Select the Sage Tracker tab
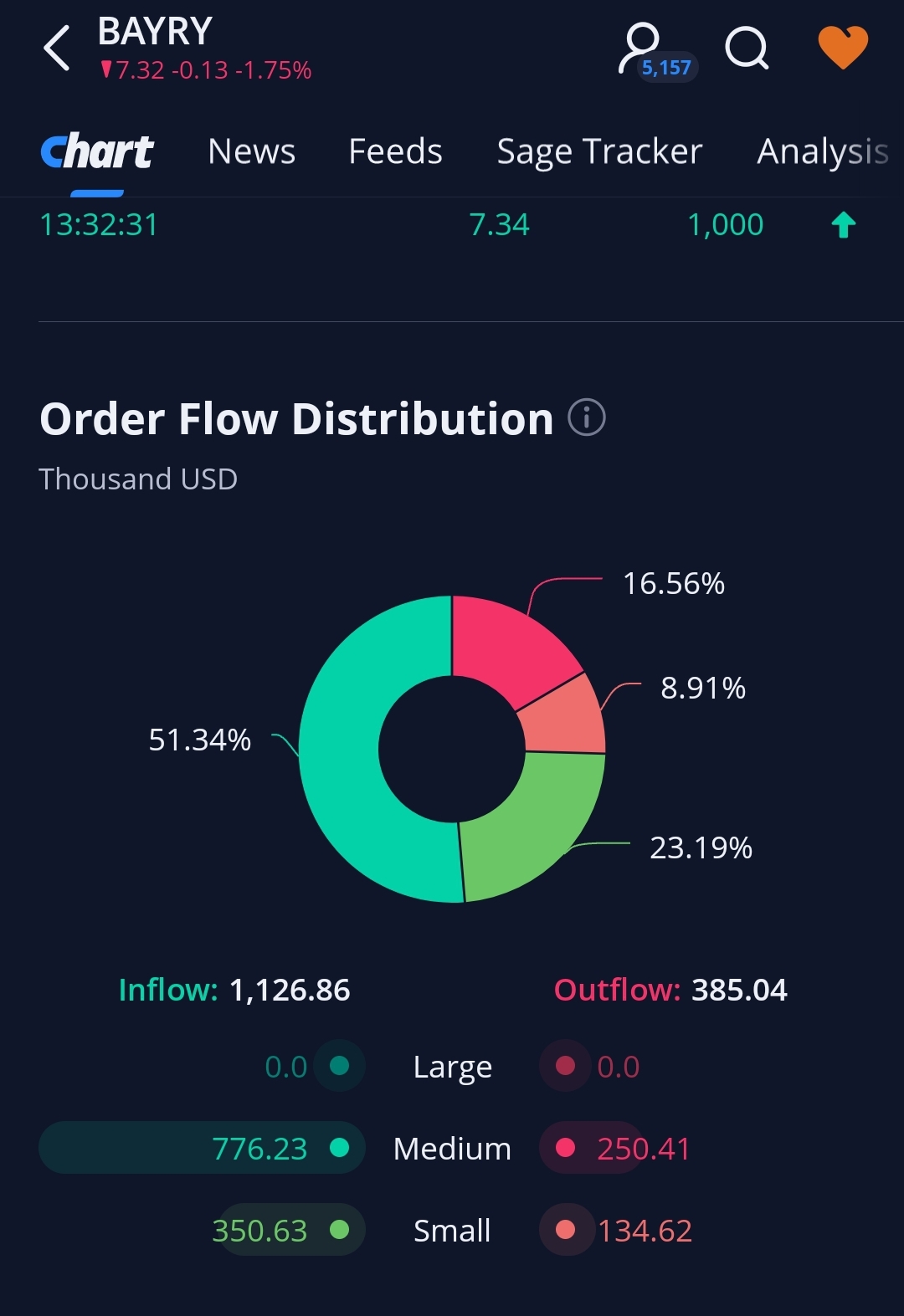Screen dimensions: 904x1316 point(599,151)
